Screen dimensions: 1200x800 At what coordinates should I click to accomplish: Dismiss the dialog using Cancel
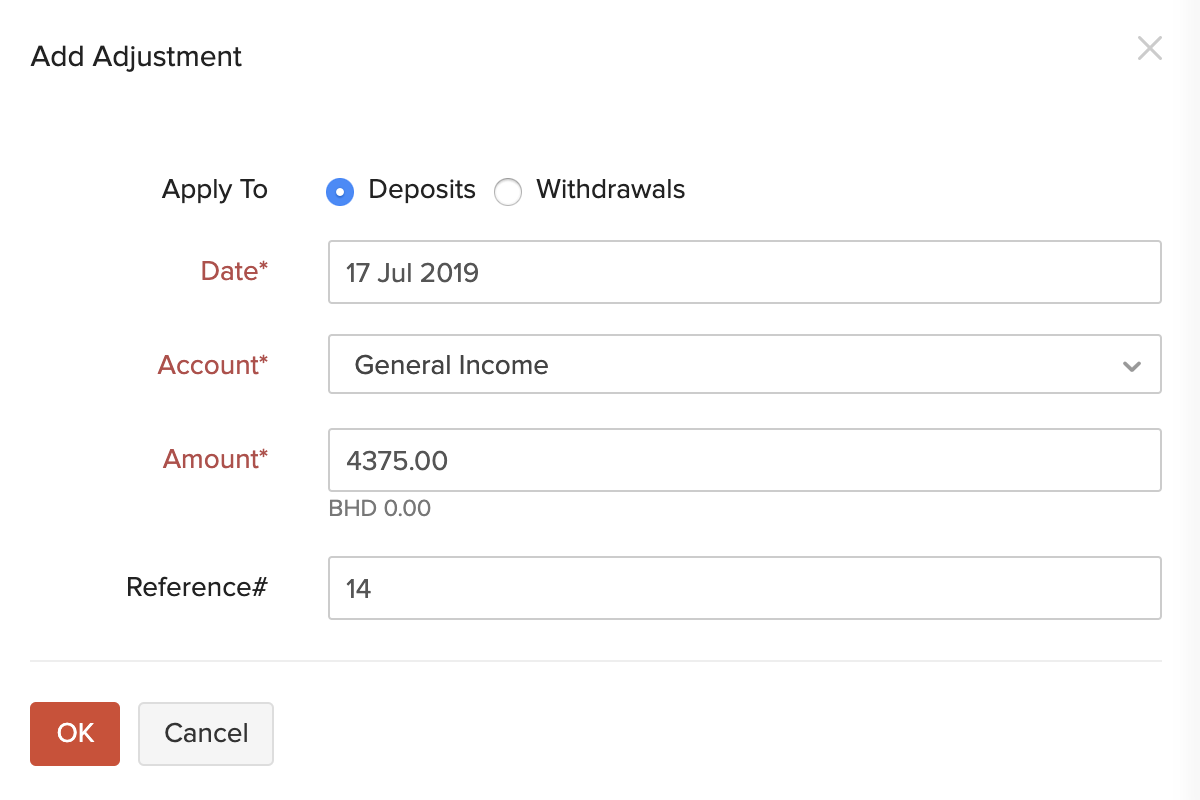(205, 733)
